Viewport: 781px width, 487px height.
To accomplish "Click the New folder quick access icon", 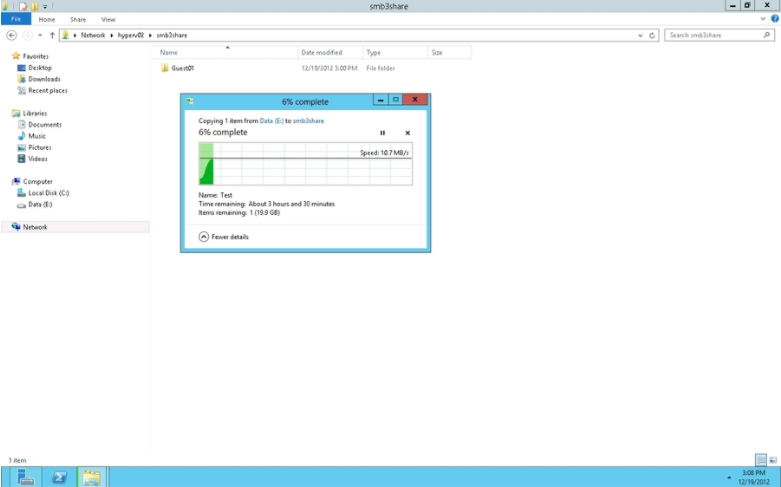I will [35, 6].
